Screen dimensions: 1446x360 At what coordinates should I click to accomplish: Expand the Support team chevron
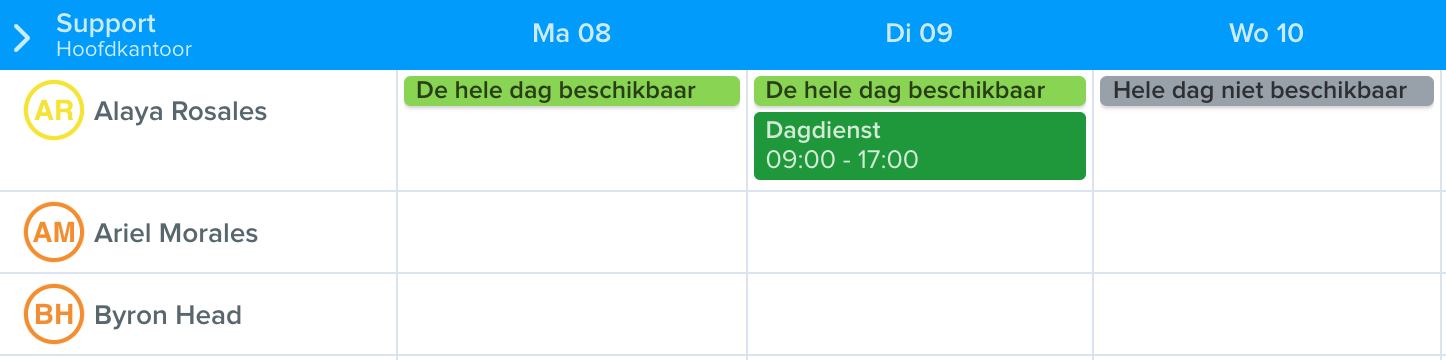pyautogui.click(x=22, y=38)
